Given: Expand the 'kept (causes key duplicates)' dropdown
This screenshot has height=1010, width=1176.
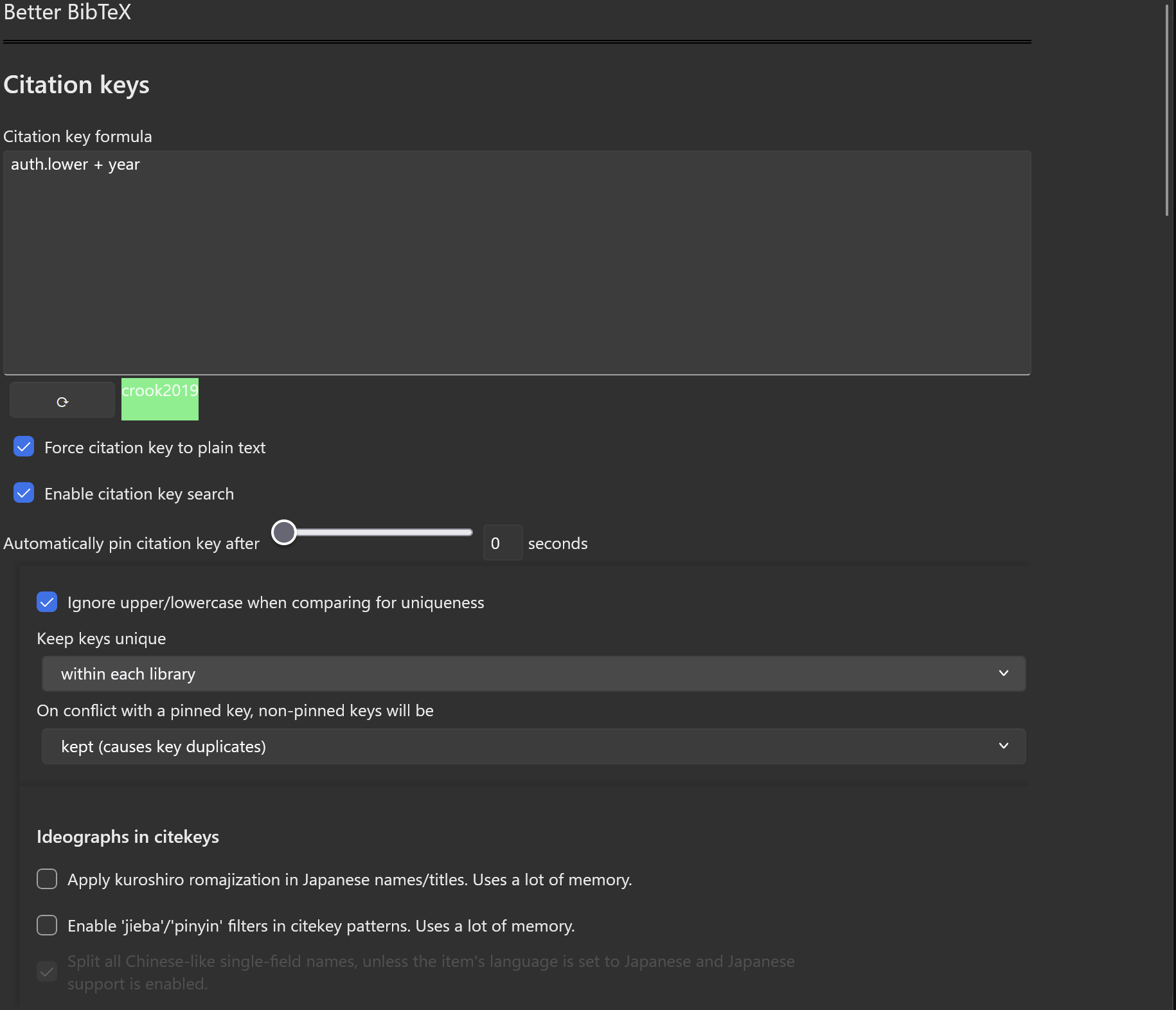Looking at the screenshot, I should pos(533,746).
